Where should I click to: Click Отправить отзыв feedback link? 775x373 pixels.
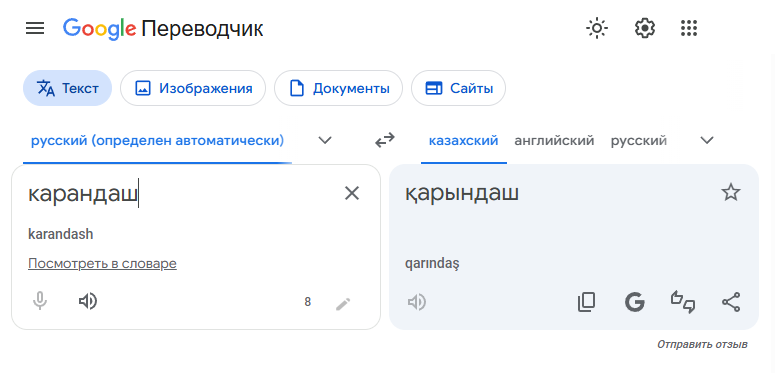coord(702,344)
